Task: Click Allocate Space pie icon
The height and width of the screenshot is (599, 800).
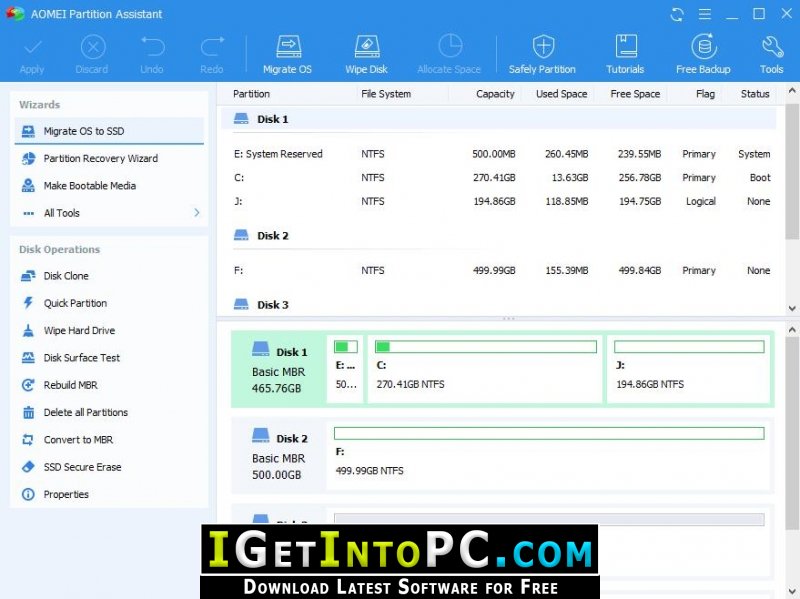Action: point(450,46)
